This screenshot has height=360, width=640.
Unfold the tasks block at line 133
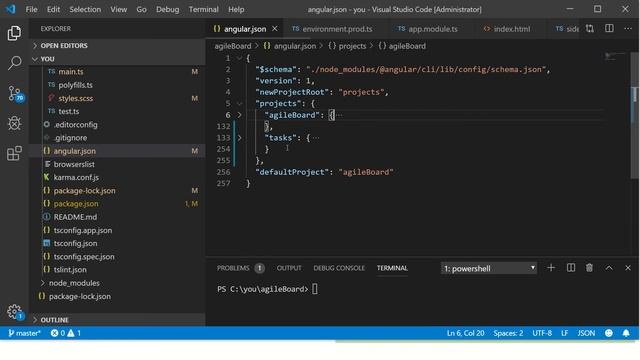[x=240, y=138]
